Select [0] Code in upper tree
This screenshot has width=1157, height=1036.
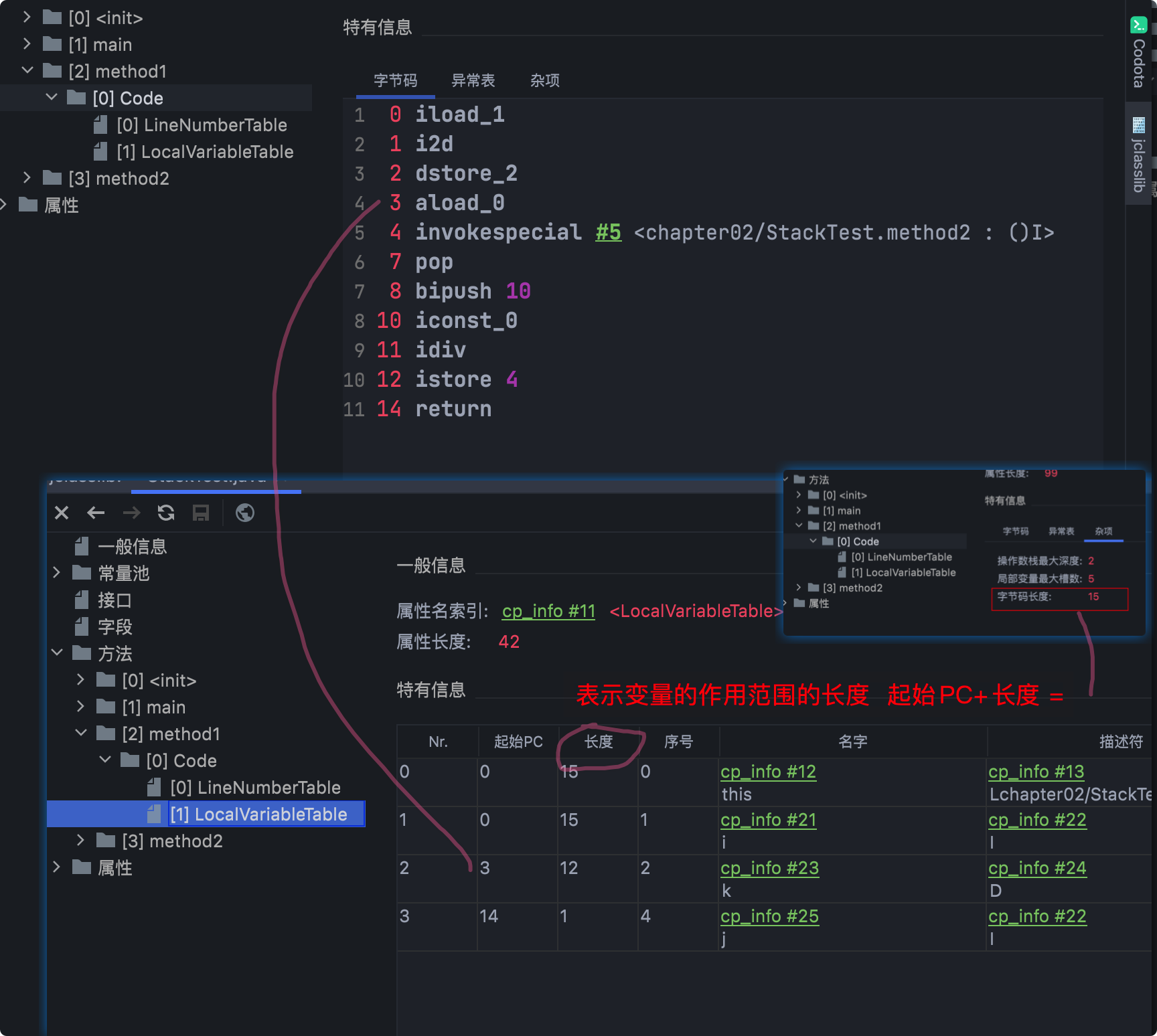click(128, 98)
